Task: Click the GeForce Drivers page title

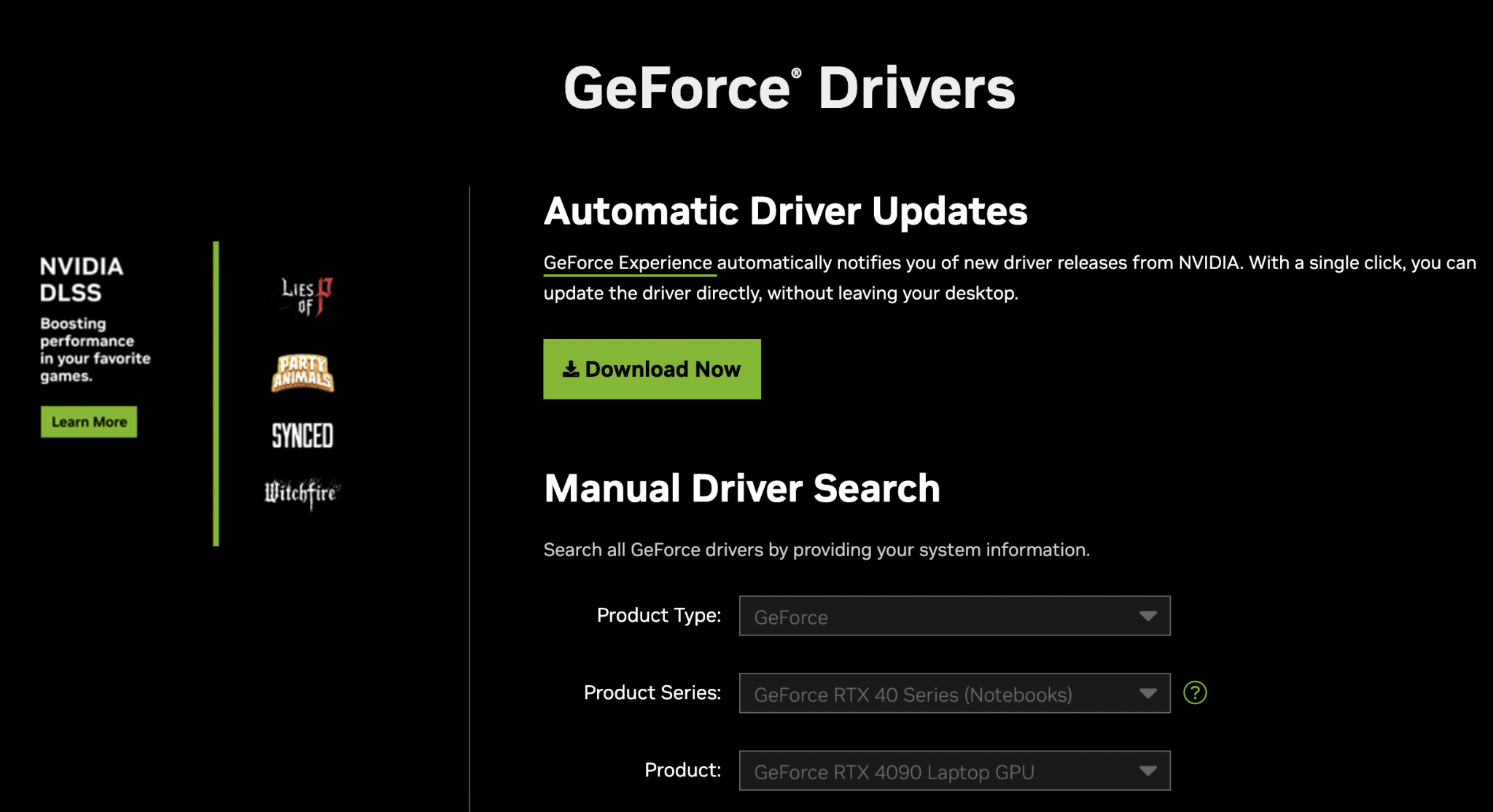Action: pyautogui.click(x=789, y=88)
